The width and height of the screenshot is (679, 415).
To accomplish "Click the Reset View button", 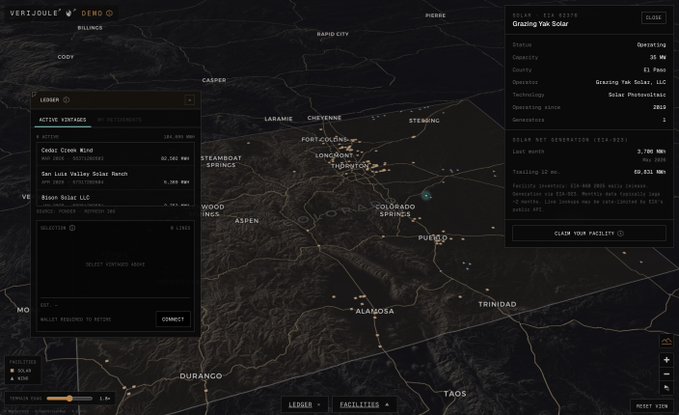I will point(652,406).
